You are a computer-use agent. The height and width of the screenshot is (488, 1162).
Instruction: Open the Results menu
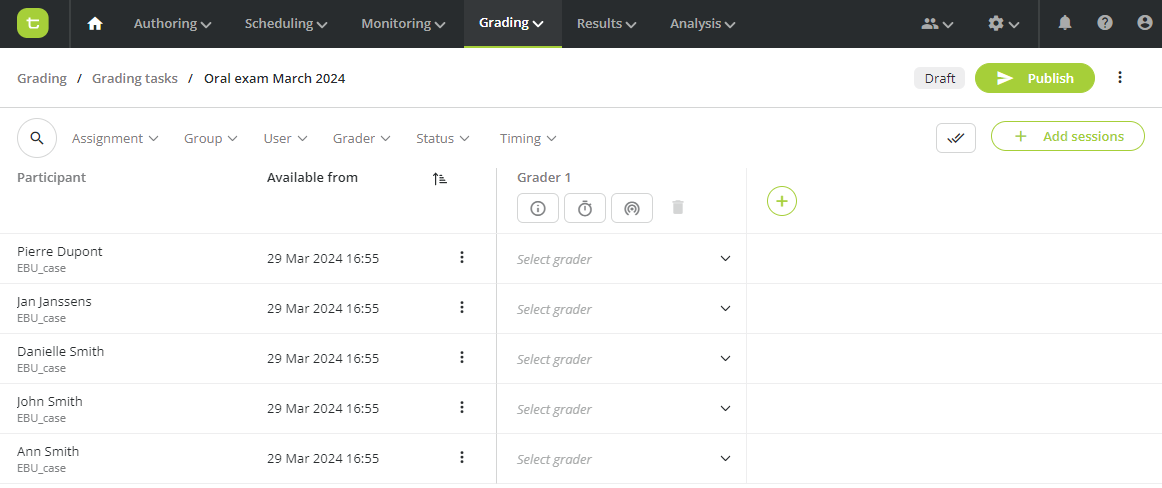[x=607, y=24]
